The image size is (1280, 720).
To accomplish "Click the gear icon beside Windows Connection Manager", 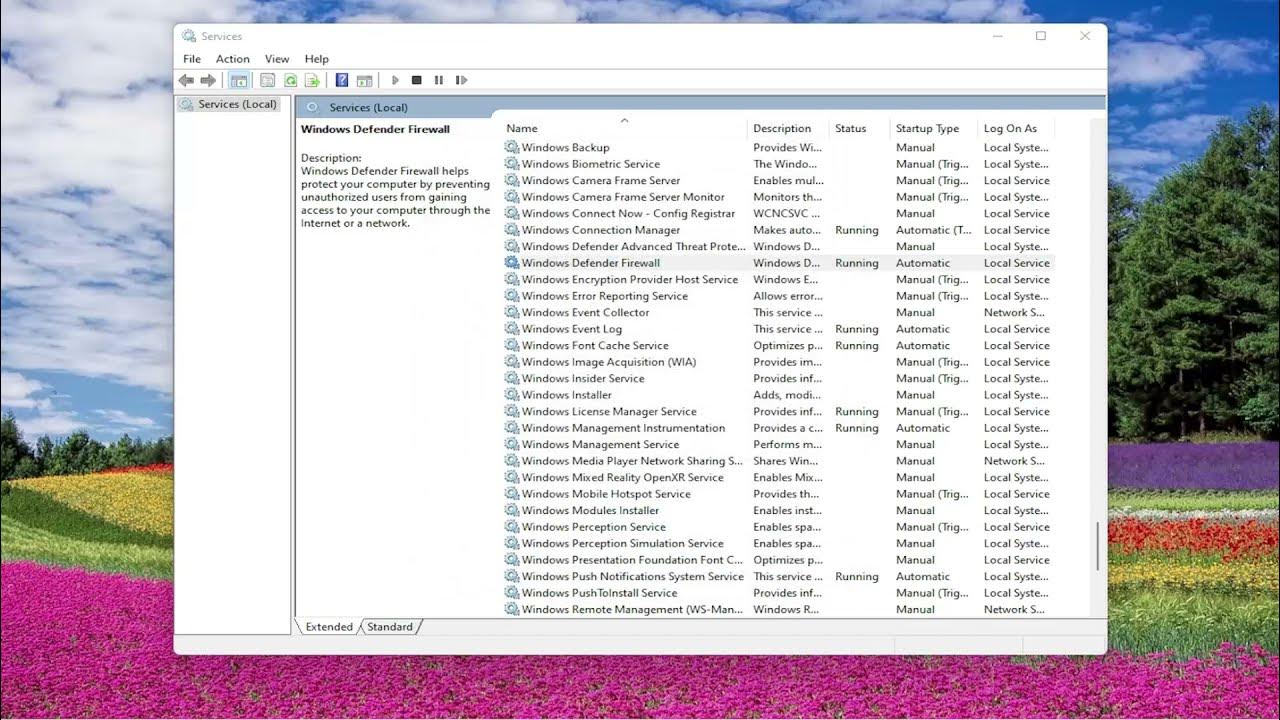I will tap(512, 230).
